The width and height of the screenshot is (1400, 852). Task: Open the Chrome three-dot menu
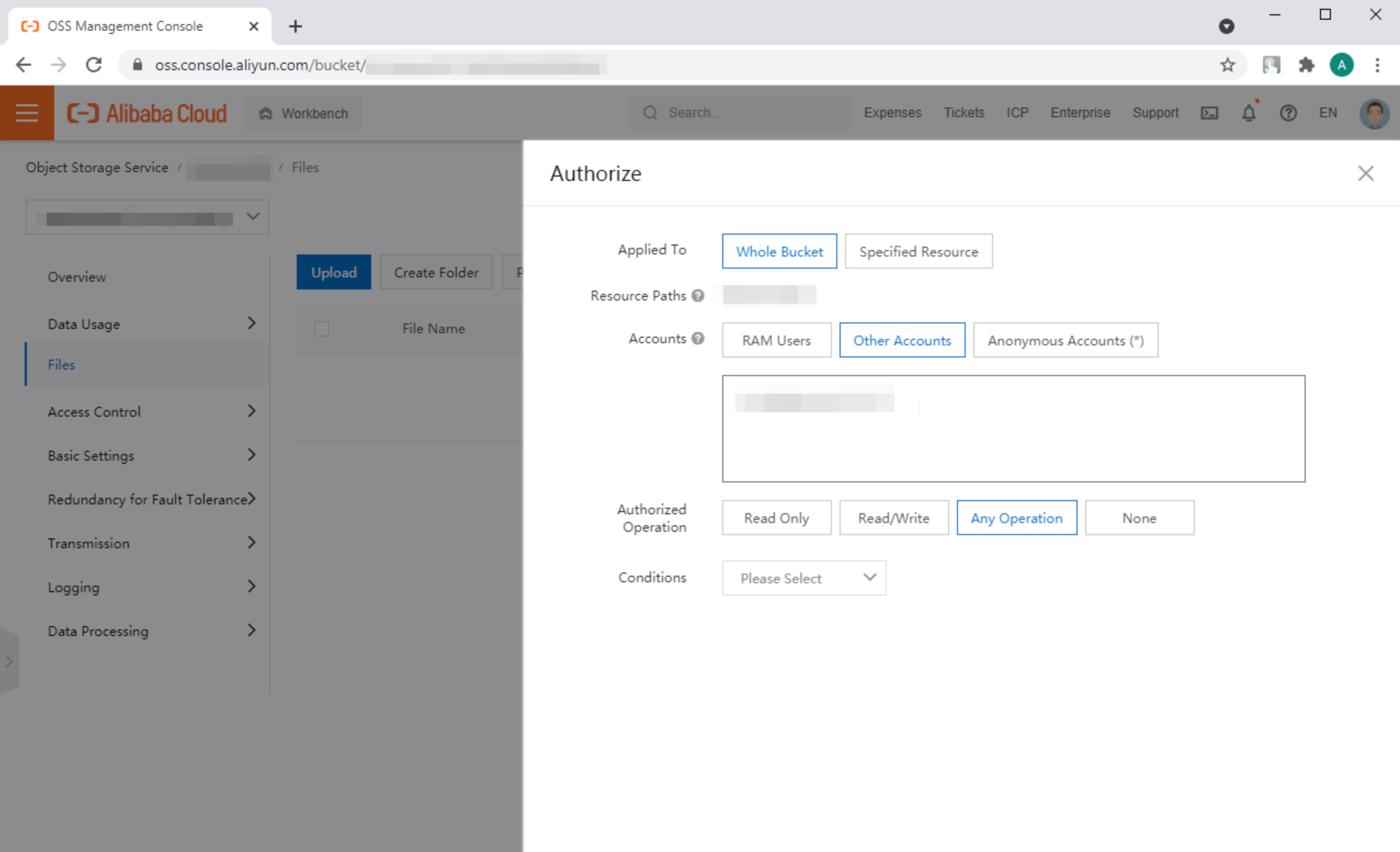pyautogui.click(x=1378, y=65)
